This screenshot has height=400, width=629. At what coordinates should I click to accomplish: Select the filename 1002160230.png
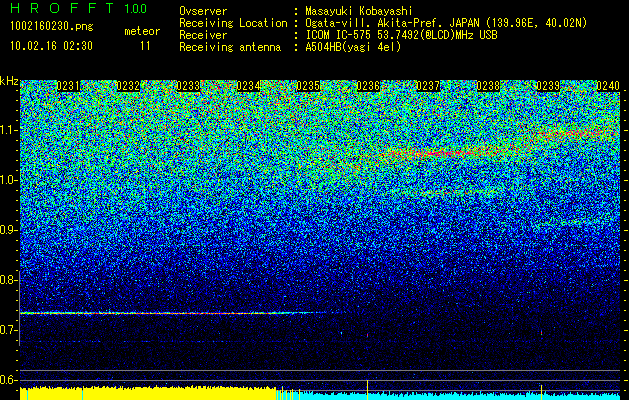52,26
